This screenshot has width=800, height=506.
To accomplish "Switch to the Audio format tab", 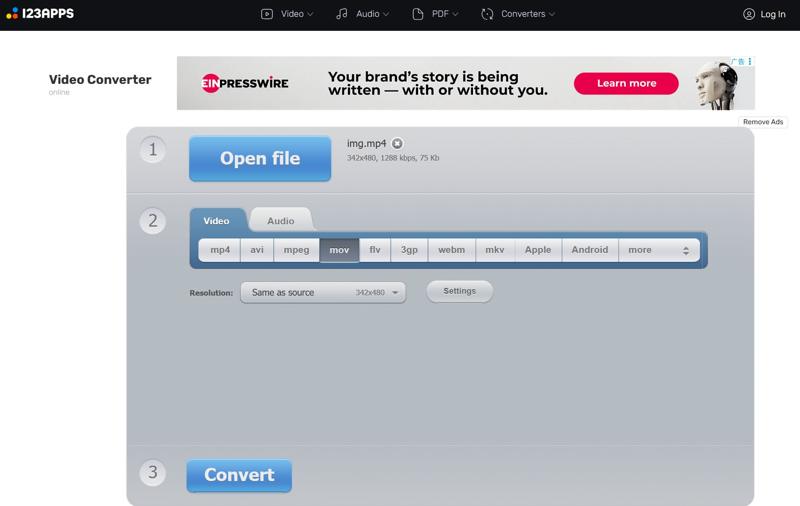I will pyautogui.click(x=281, y=220).
